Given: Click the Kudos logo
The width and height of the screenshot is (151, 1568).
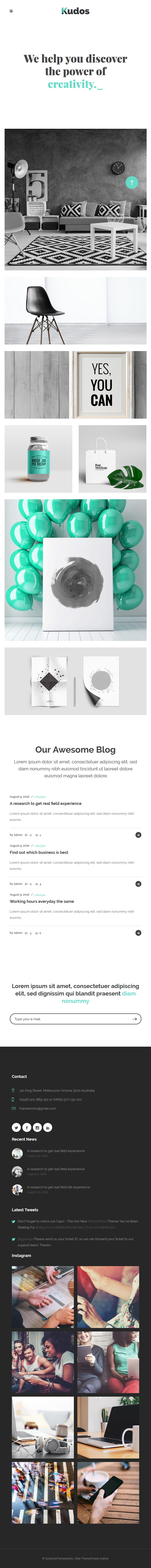Looking at the screenshot, I should (x=75, y=11).
